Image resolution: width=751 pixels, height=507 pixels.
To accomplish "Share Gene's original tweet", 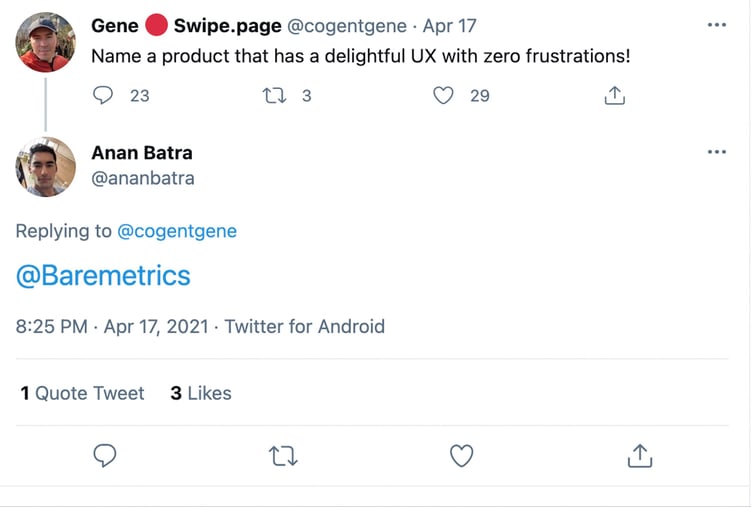I will (615, 95).
